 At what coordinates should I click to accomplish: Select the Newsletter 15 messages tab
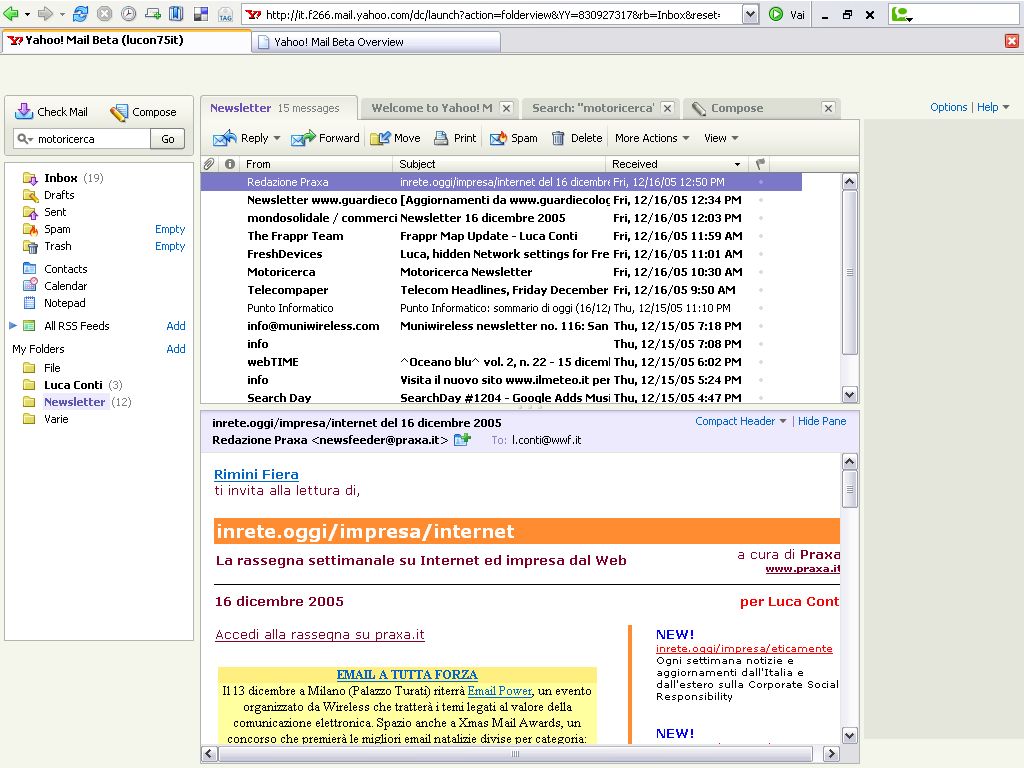click(x=279, y=108)
